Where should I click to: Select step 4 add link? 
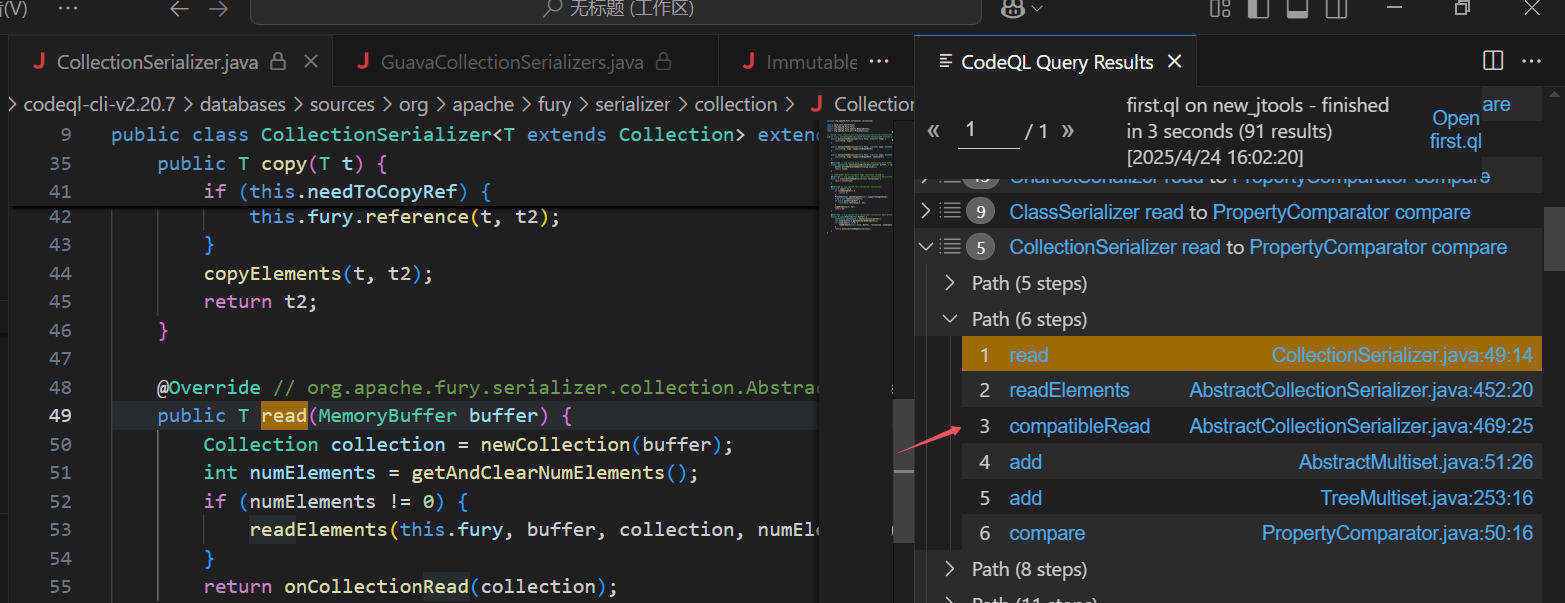(x=1025, y=462)
